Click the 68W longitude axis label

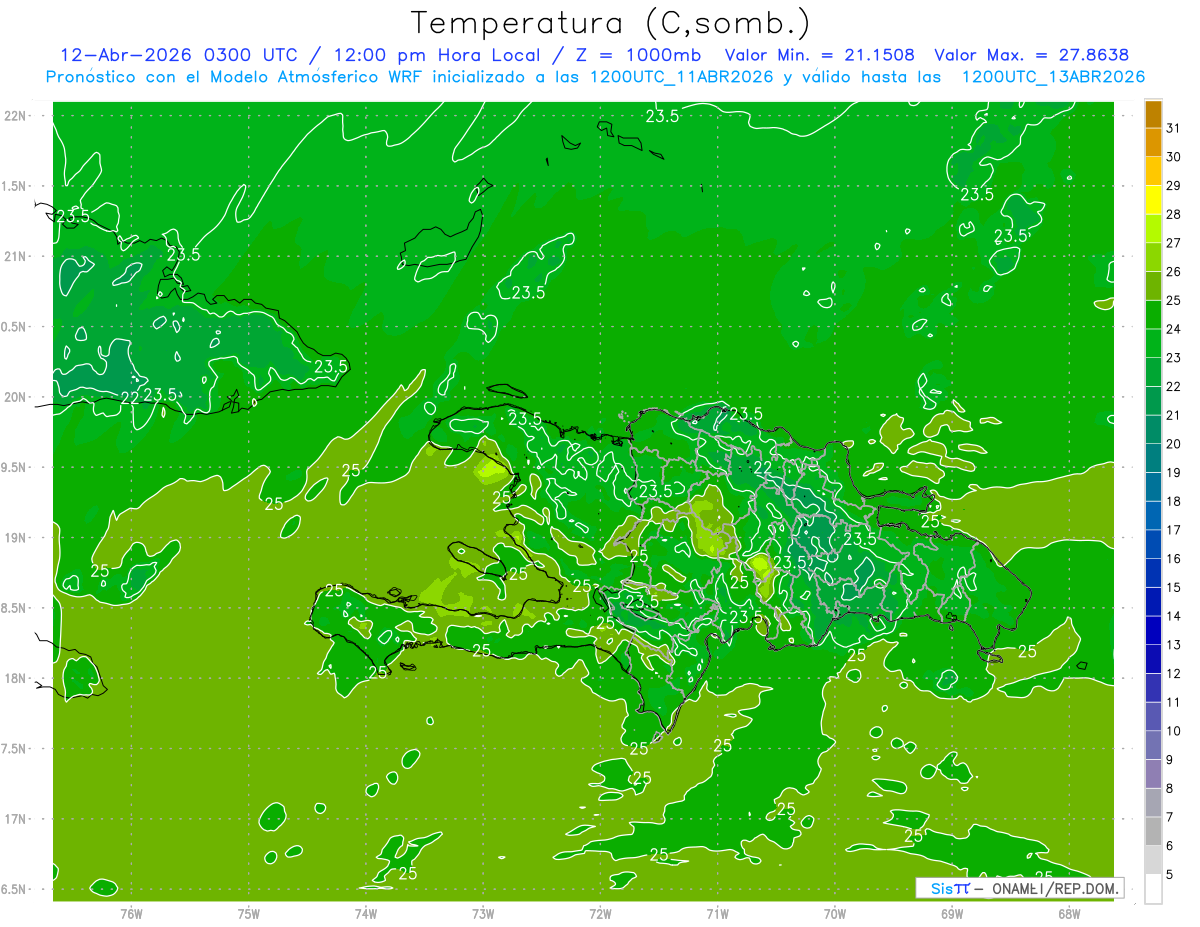[x=1069, y=914]
